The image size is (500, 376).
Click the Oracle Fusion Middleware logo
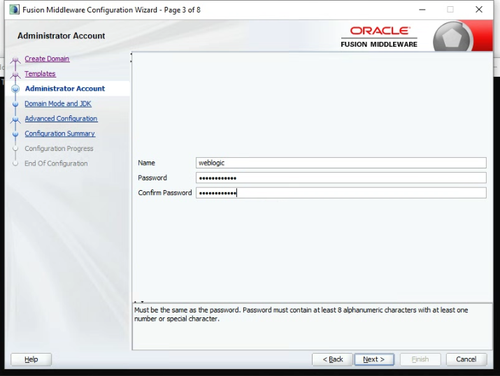379,37
